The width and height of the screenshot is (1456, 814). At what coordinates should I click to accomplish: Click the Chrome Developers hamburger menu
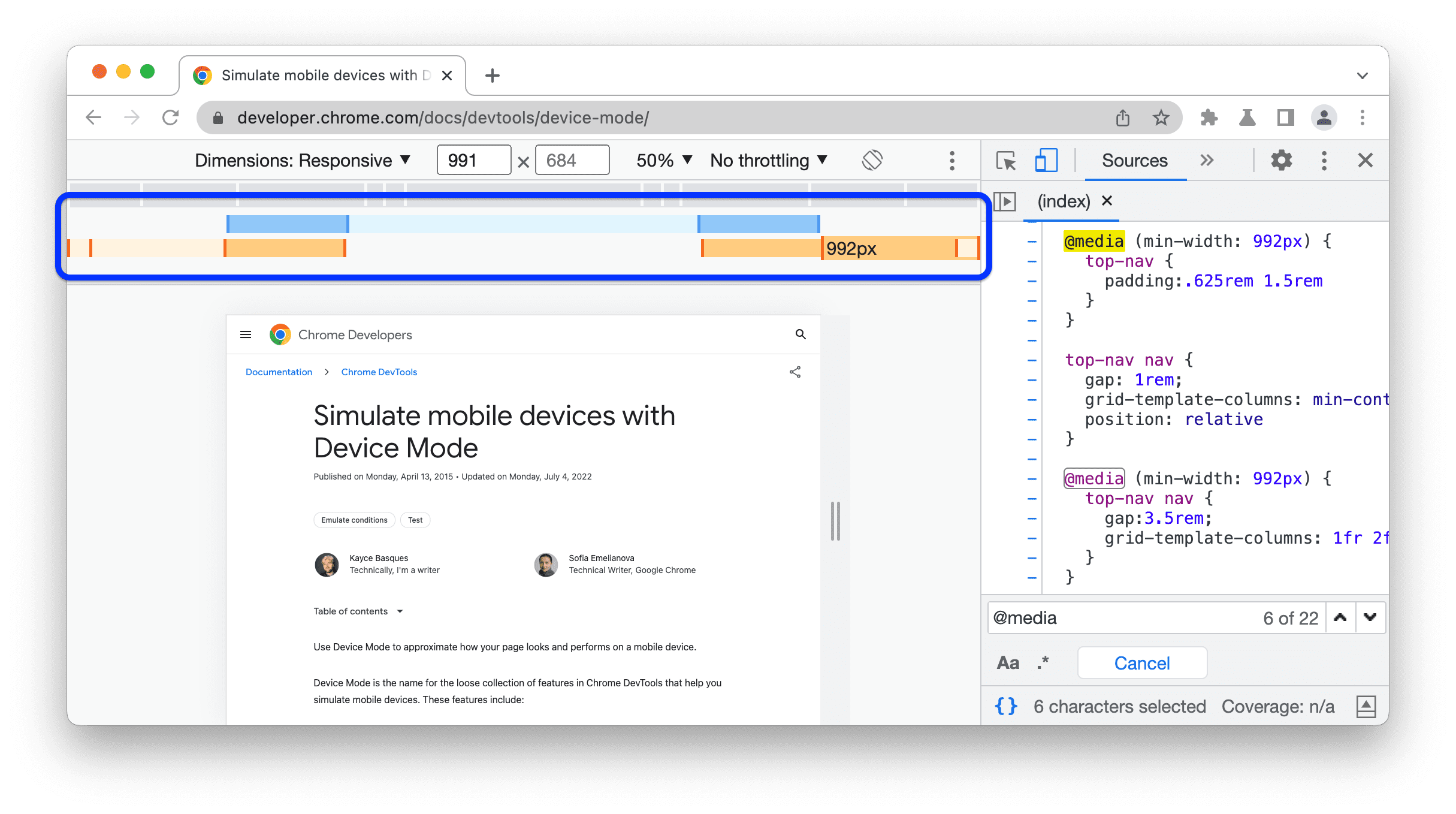click(x=247, y=334)
